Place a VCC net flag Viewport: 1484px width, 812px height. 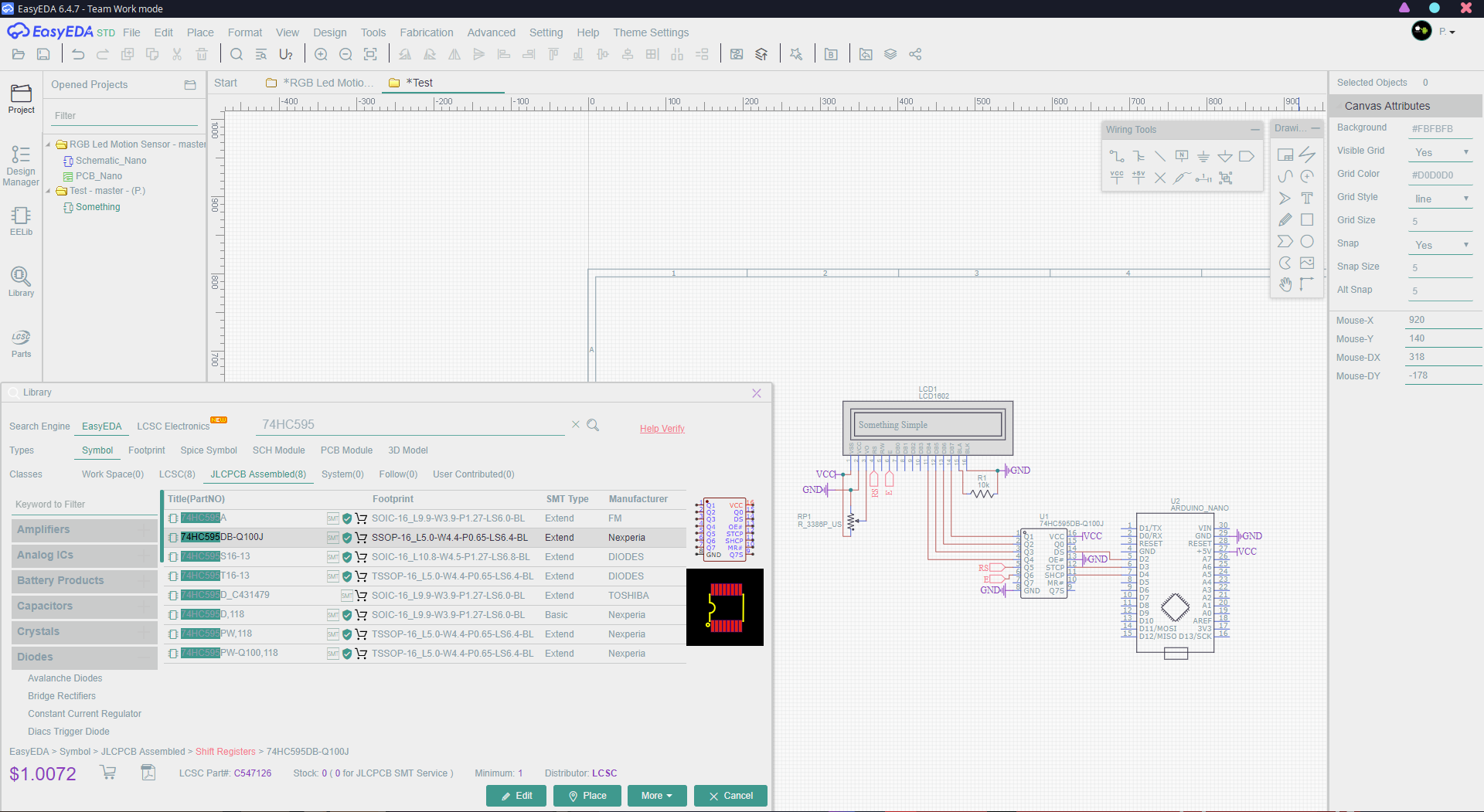(1117, 178)
